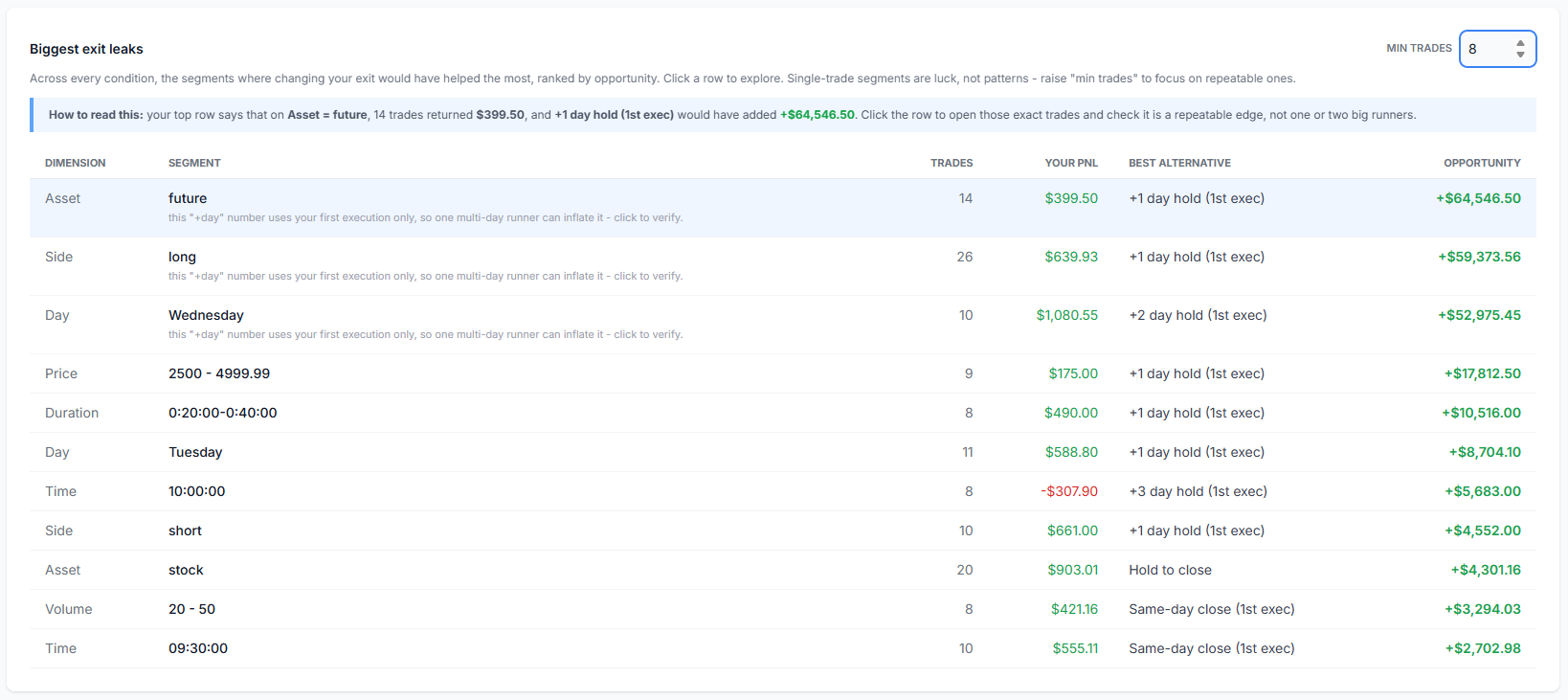Open the Asset future row
The image size is (1568, 700).
pyautogui.click(x=783, y=208)
